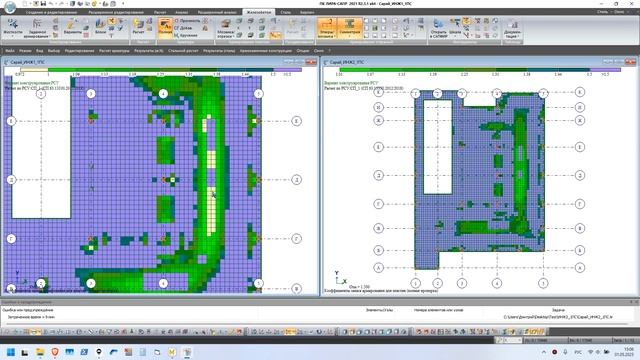Click Save icon in quick access toolbar

click(43, 4)
